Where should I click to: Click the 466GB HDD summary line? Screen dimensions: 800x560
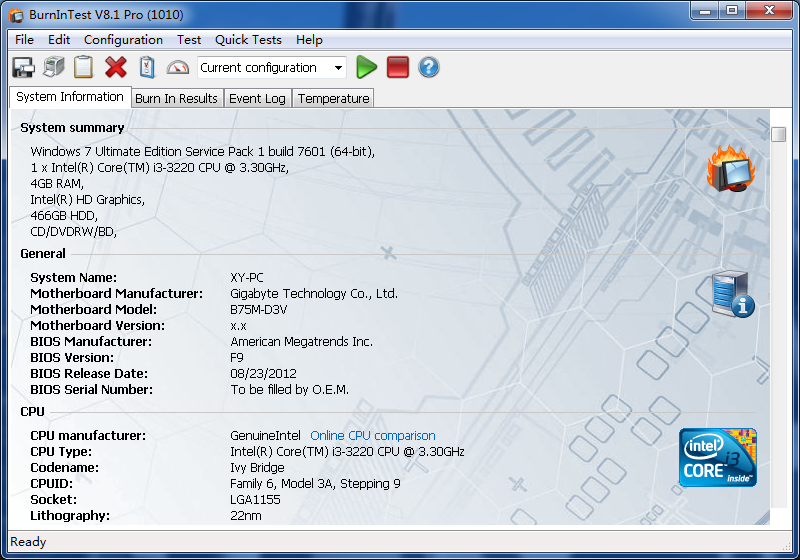[x=64, y=216]
